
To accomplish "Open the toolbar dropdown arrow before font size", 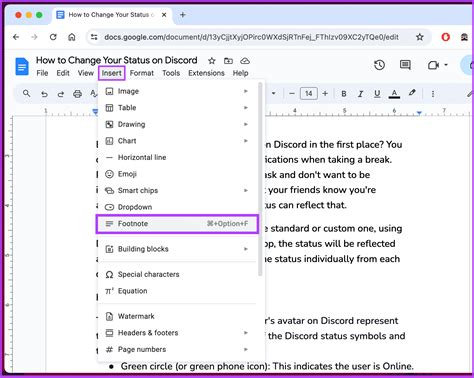I will pyautogui.click(x=273, y=94).
